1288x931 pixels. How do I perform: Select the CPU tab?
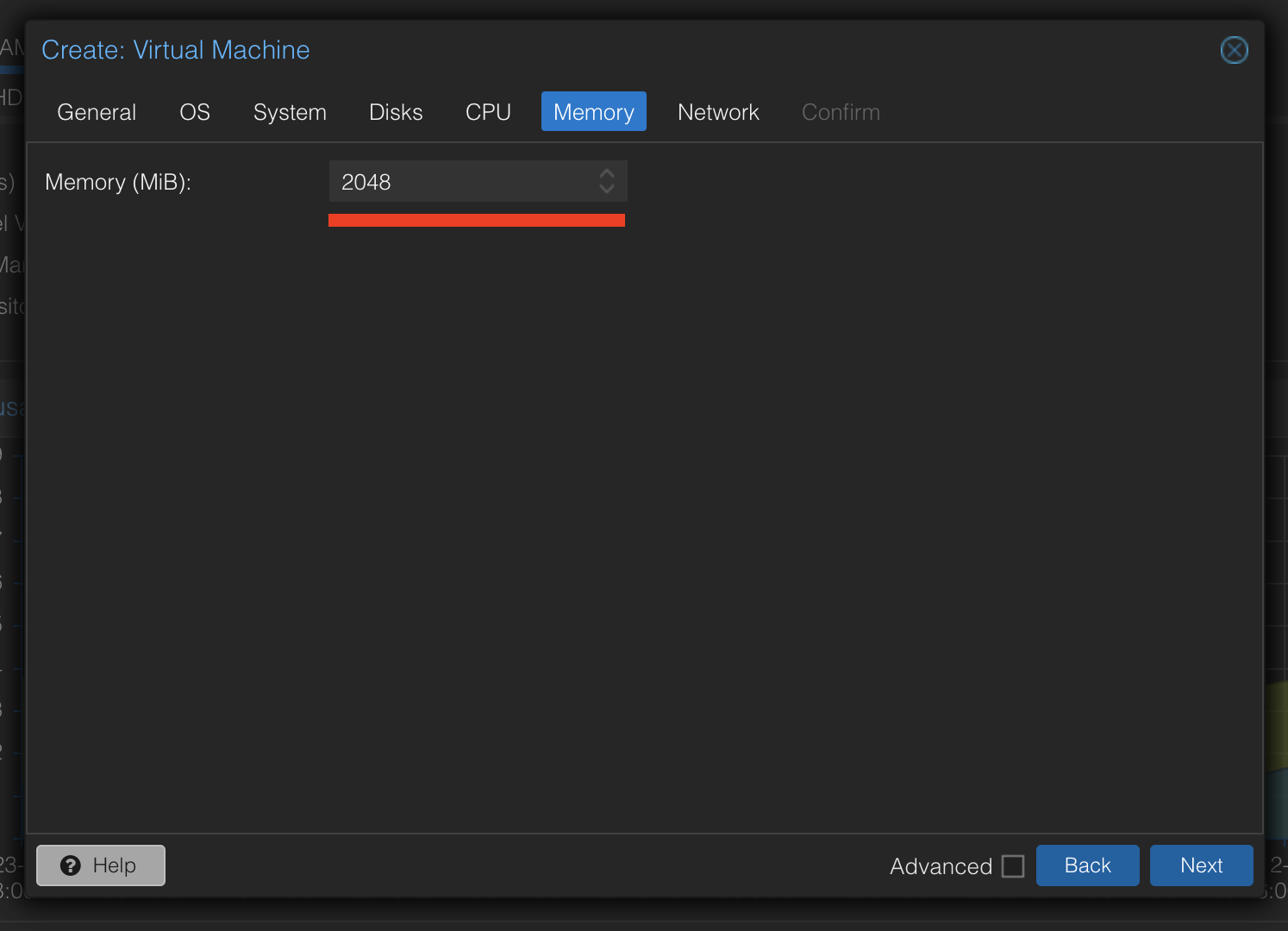(x=488, y=112)
